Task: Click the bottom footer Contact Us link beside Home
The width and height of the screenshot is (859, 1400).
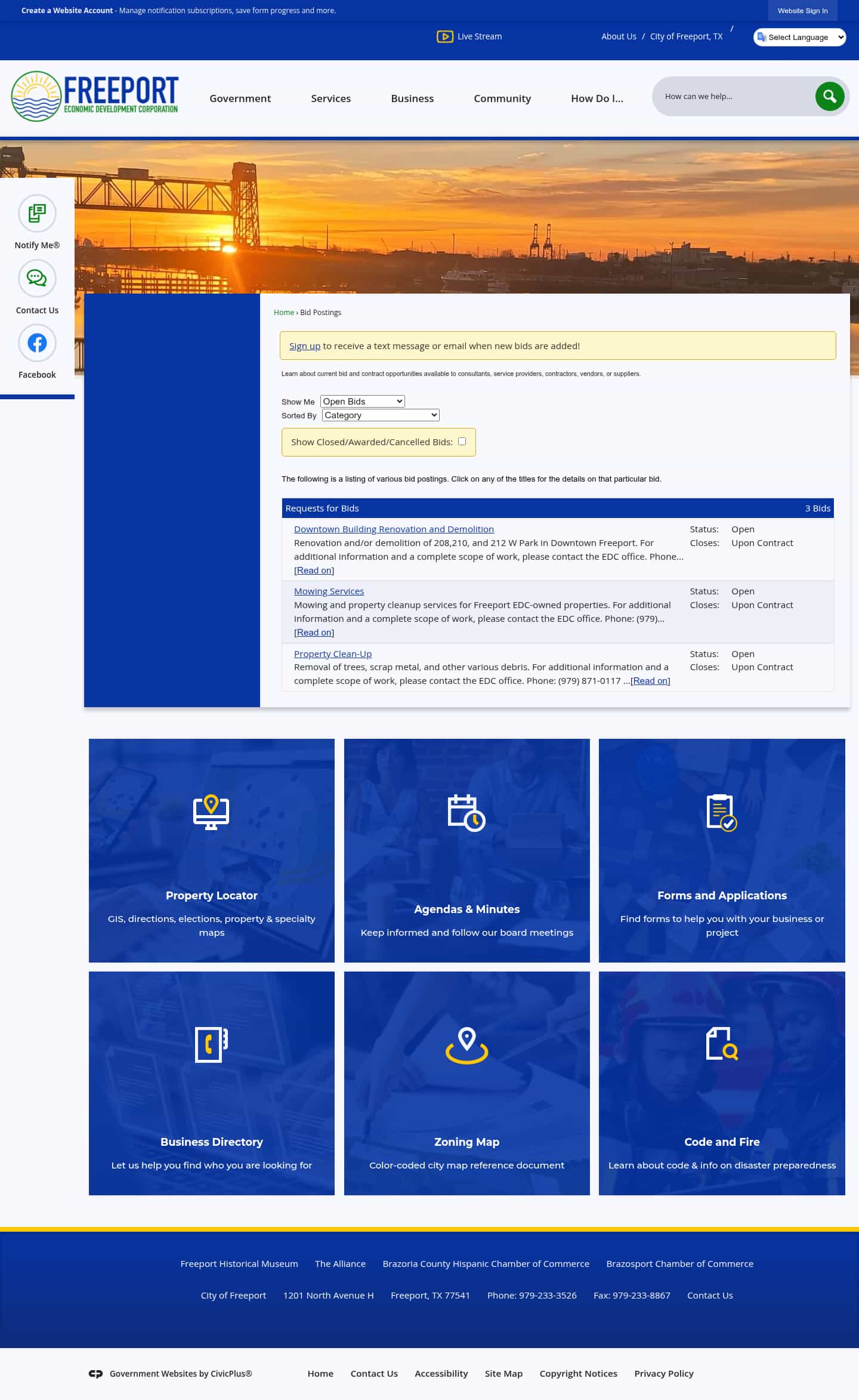Action: 374,1373
